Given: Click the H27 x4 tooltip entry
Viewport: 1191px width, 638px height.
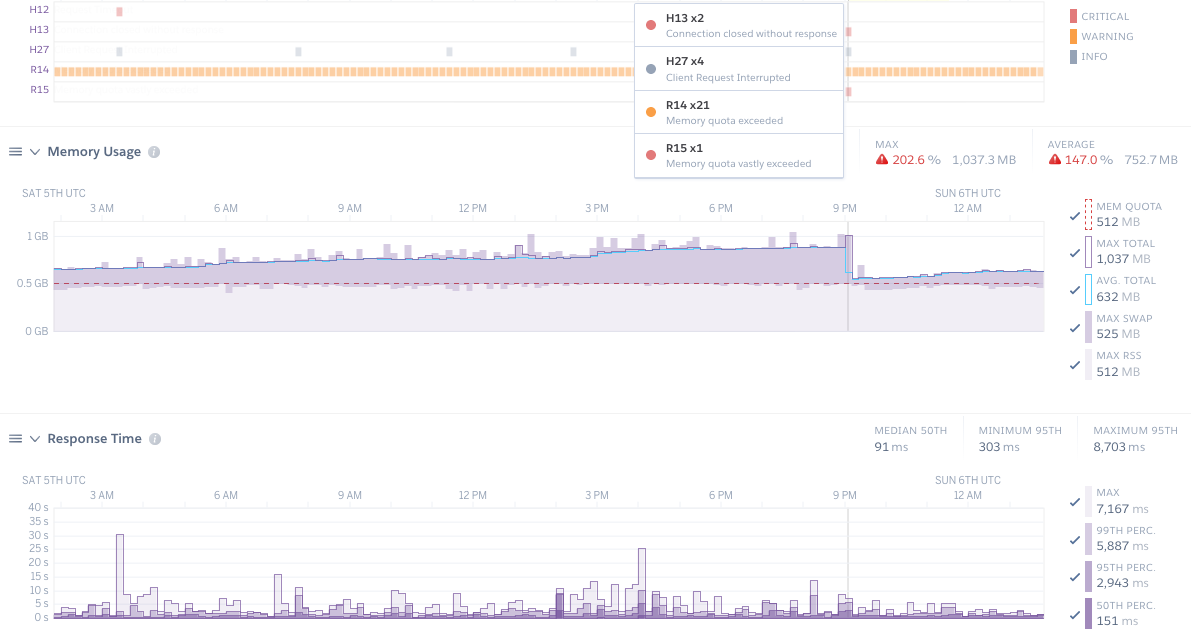Looking at the screenshot, I should click(739, 68).
